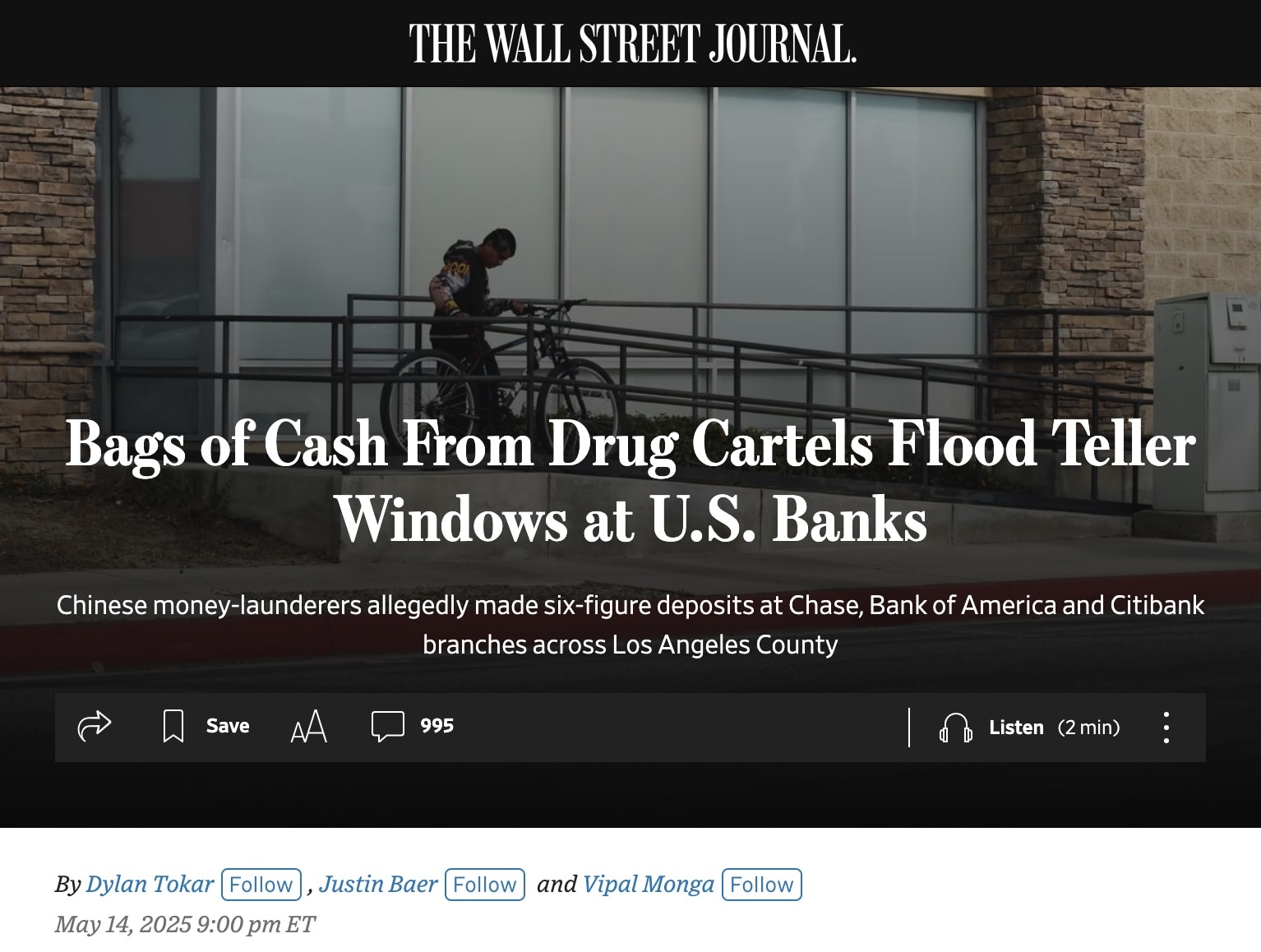Click the 995 comments count
The height and width of the screenshot is (952, 1261).
(436, 726)
